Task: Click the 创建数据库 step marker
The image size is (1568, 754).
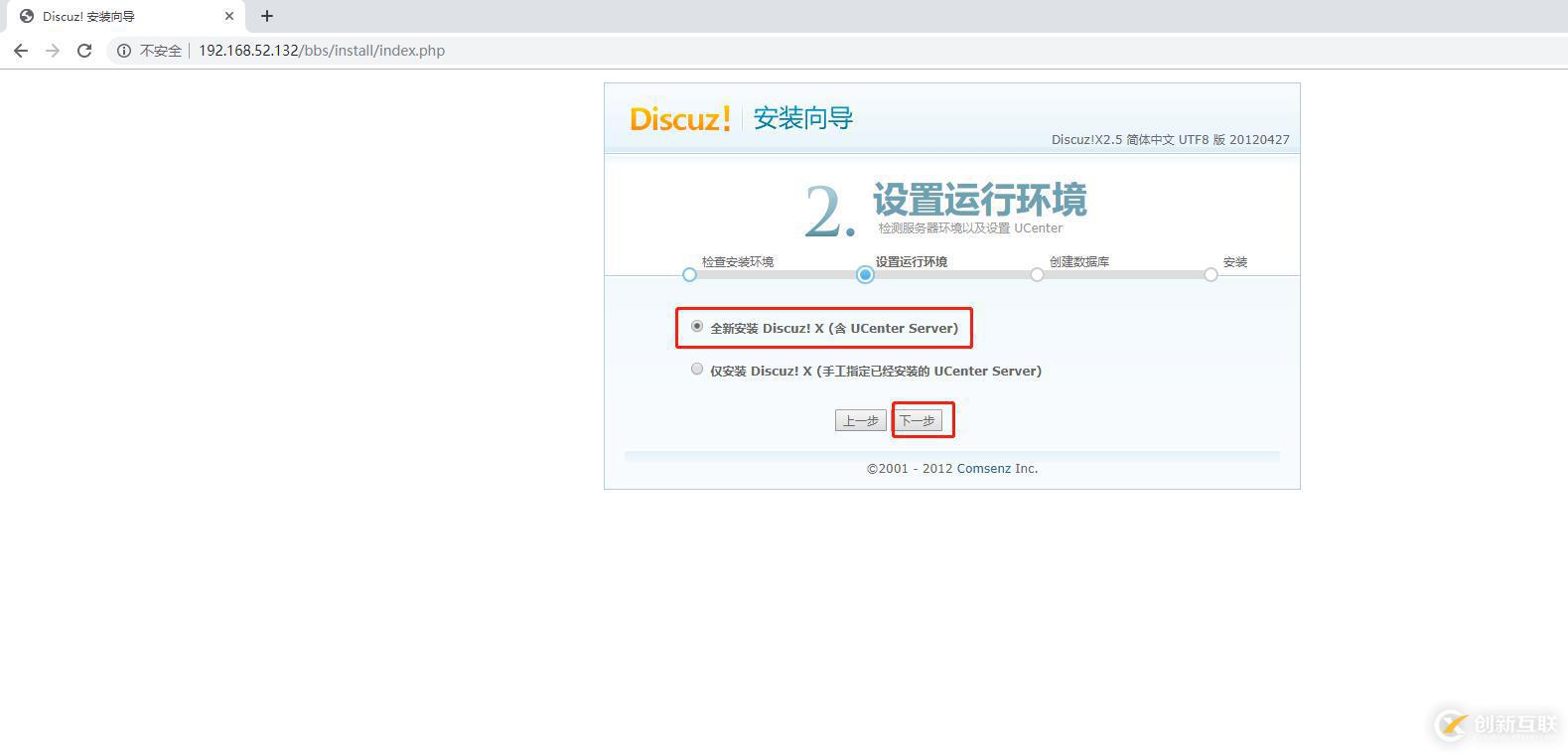Action: [x=1037, y=275]
